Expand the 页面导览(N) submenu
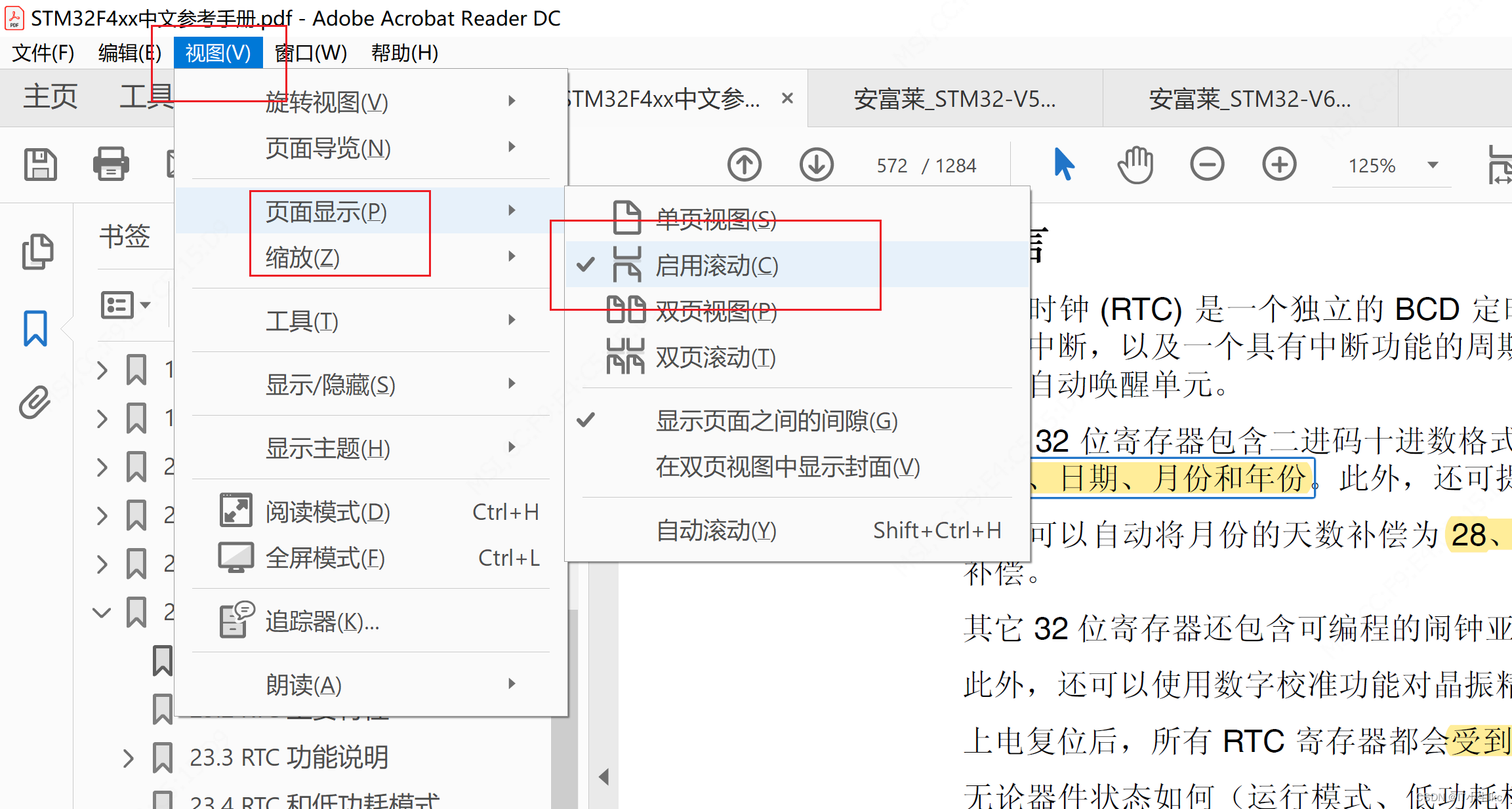Viewport: 1512px width, 809px height. 371,148
